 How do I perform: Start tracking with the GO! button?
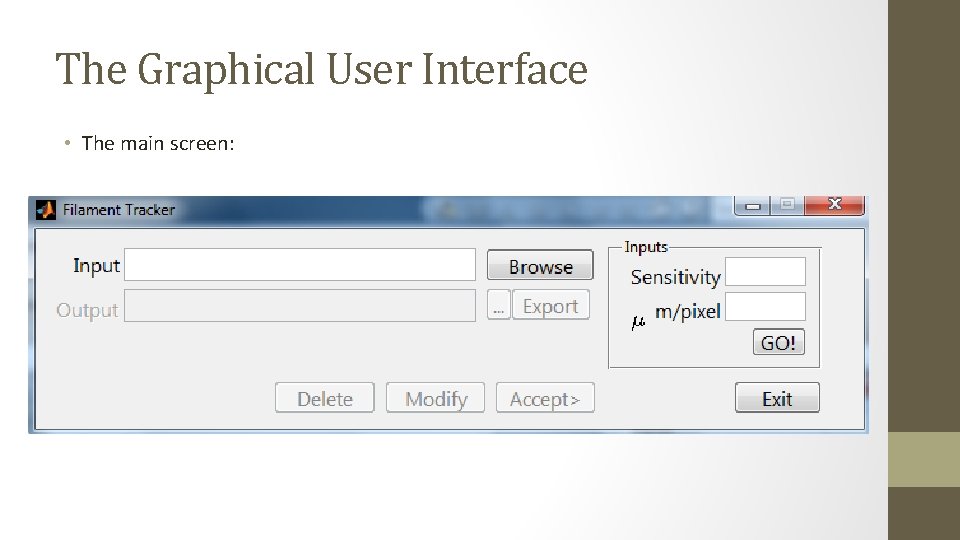[x=778, y=342]
